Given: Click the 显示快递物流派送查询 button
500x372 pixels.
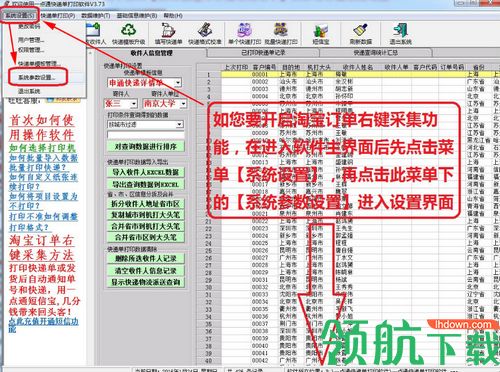Looking at the screenshot, I should (146, 282).
